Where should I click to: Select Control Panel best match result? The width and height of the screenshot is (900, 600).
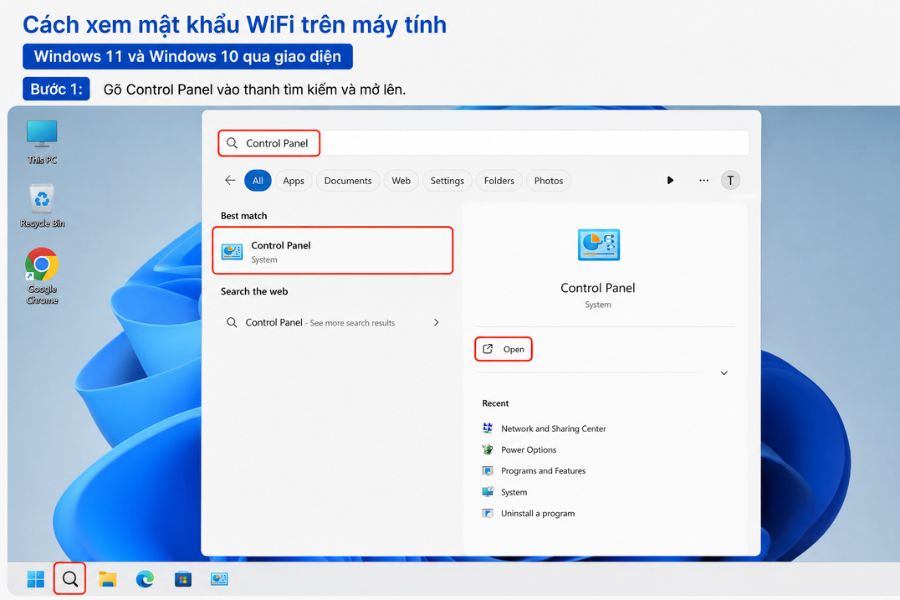[333, 250]
